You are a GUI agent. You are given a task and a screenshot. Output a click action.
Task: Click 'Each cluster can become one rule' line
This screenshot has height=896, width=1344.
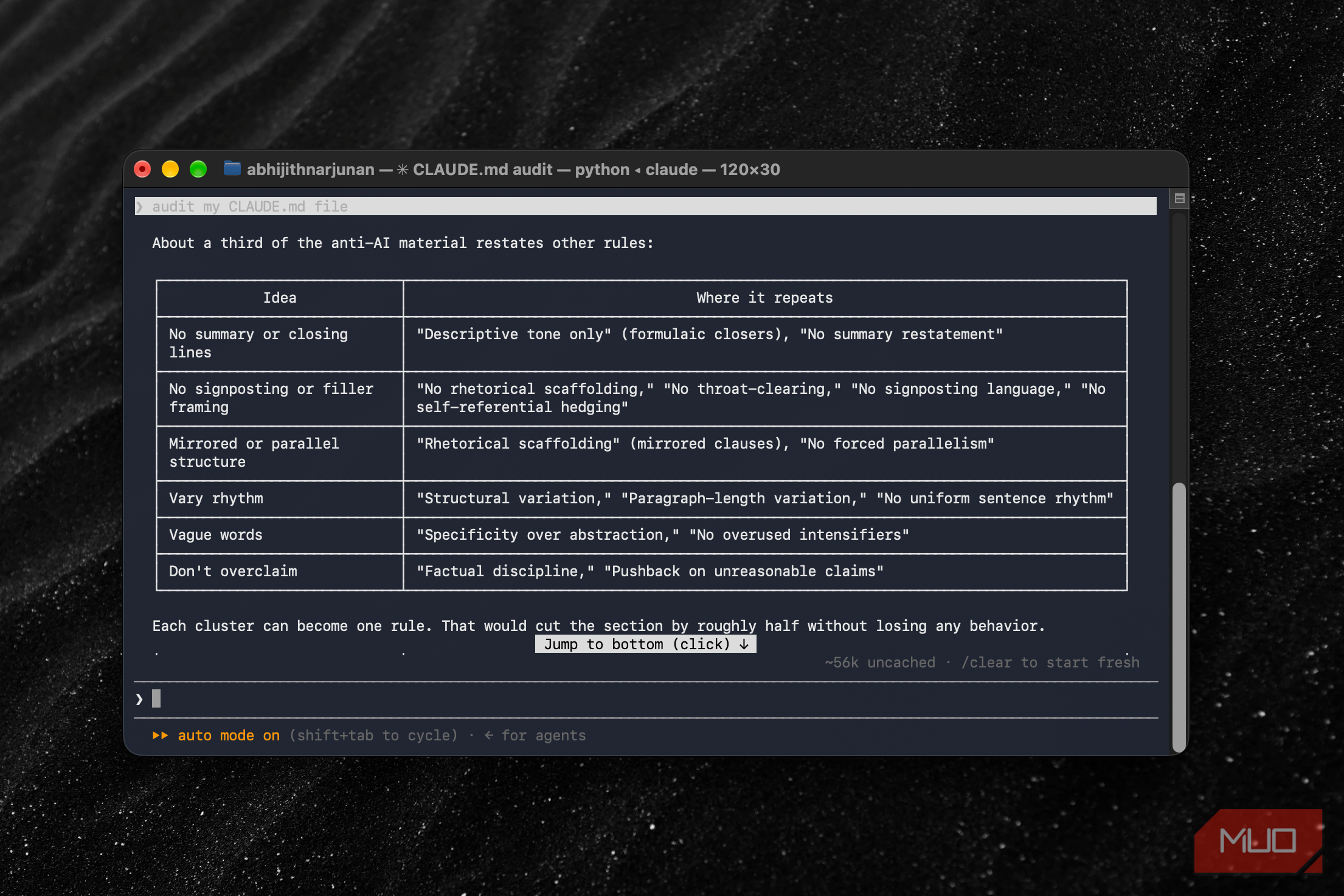click(x=598, y=626)
